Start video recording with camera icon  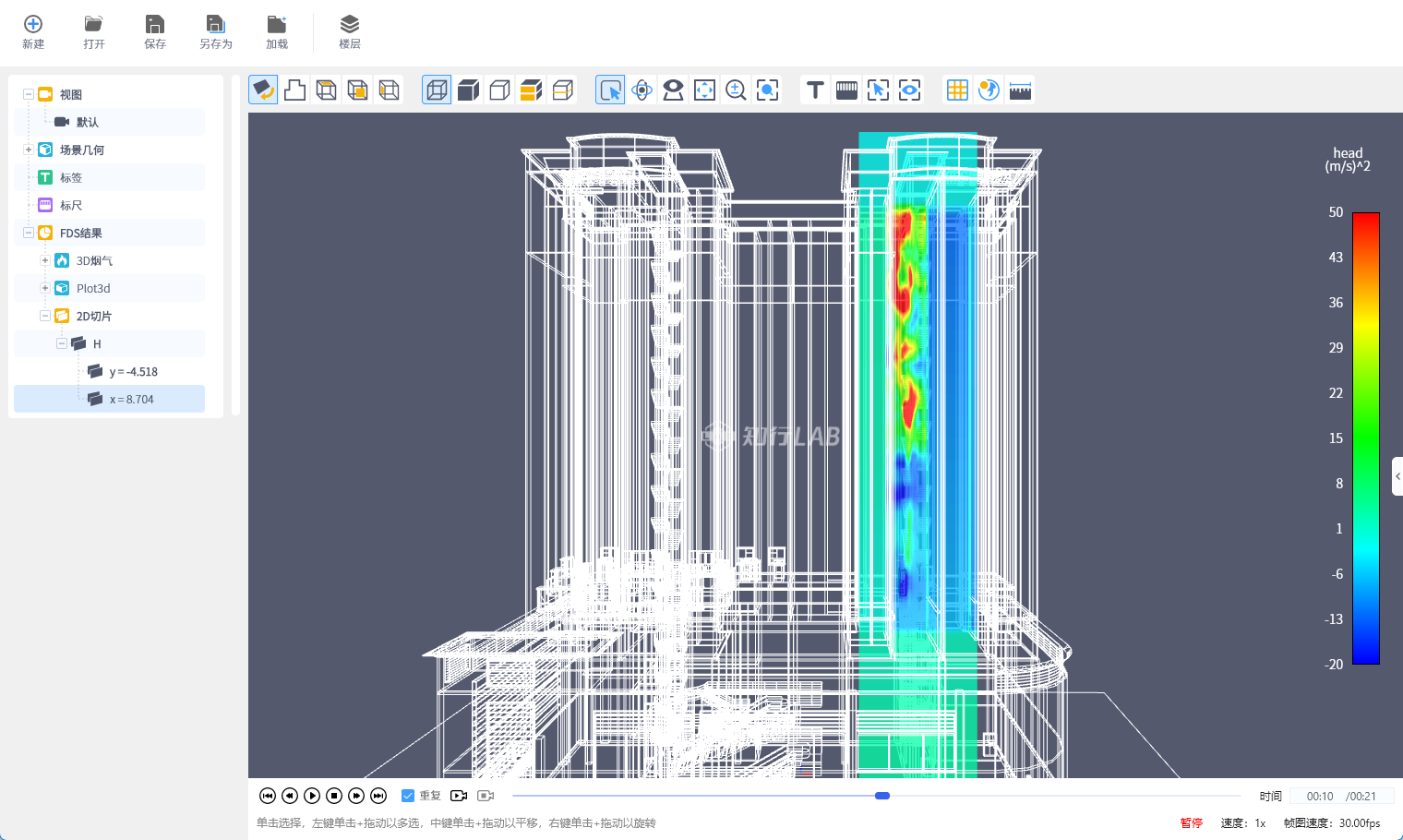[459, 796]
